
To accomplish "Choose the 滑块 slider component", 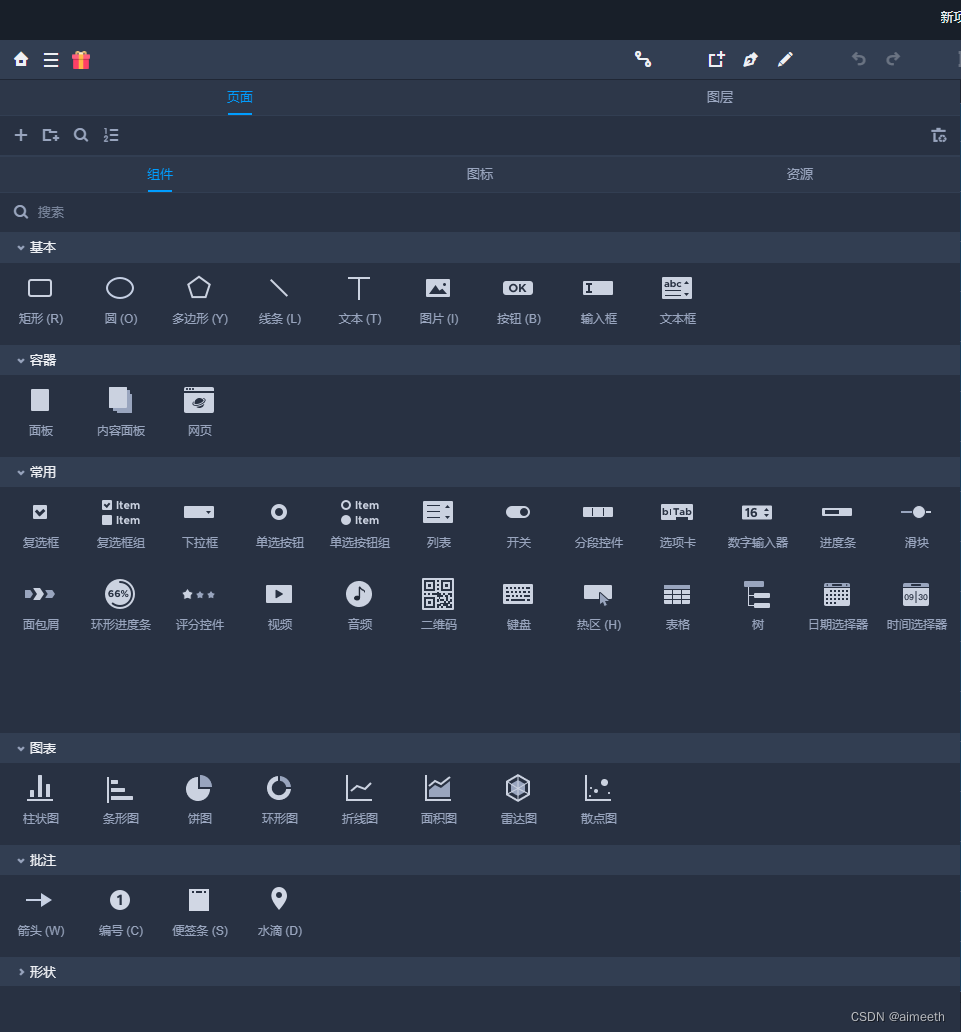I will (916, 525).
